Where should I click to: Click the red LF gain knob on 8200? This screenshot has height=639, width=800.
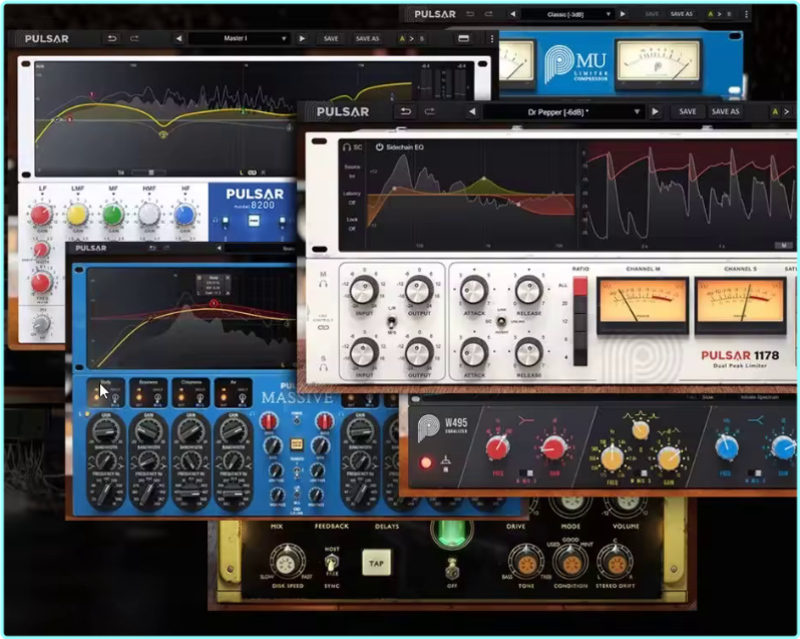42,214
